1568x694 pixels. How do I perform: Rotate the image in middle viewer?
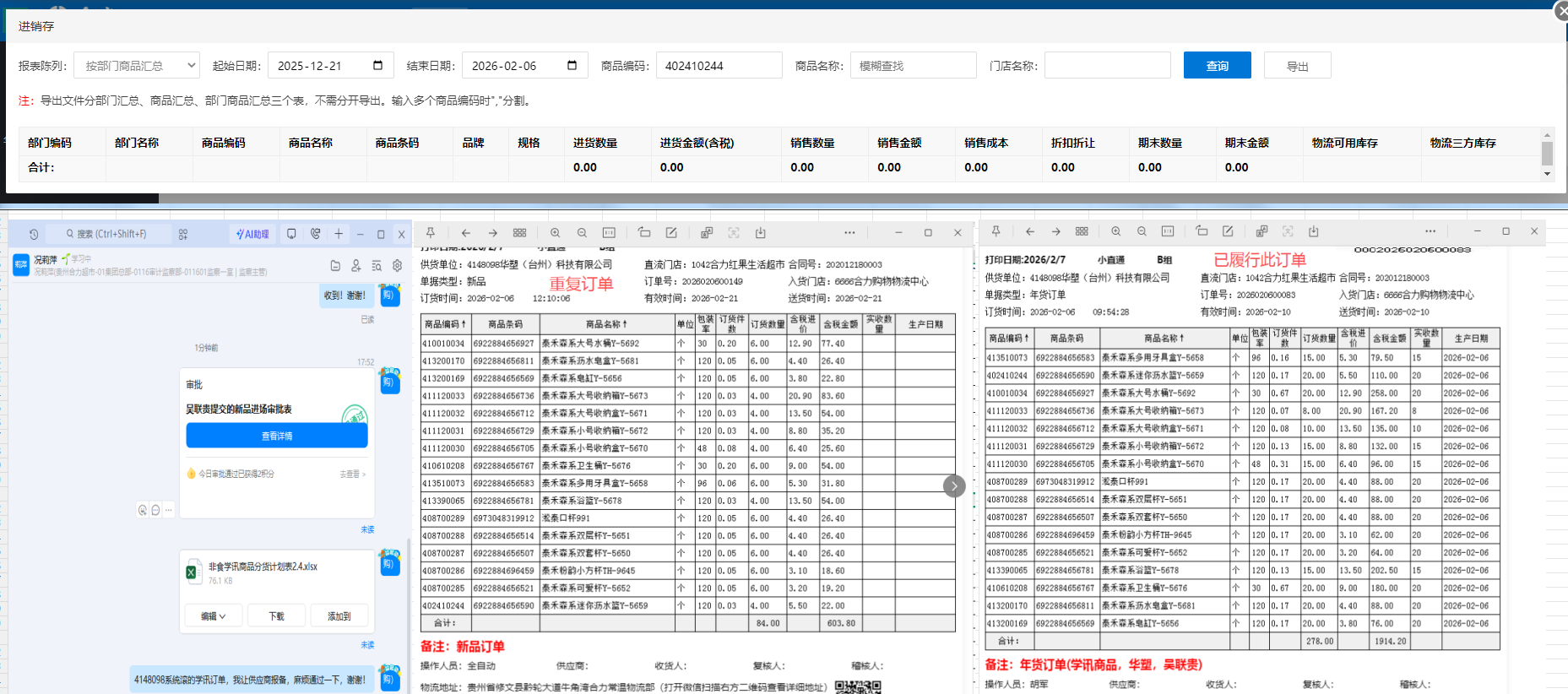644,233
